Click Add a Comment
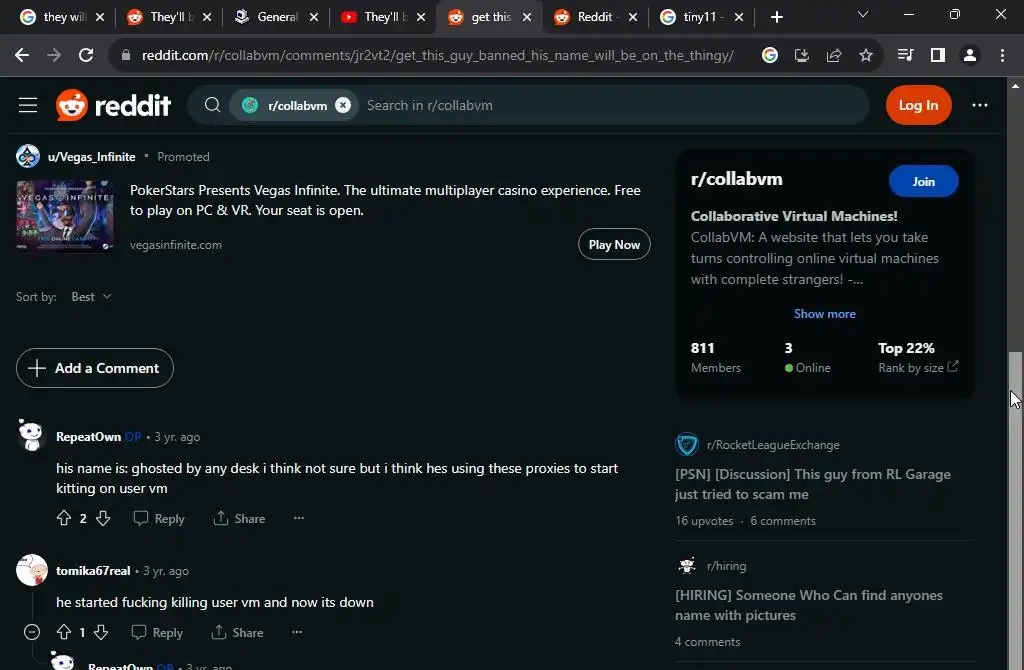 click(95, 368)
